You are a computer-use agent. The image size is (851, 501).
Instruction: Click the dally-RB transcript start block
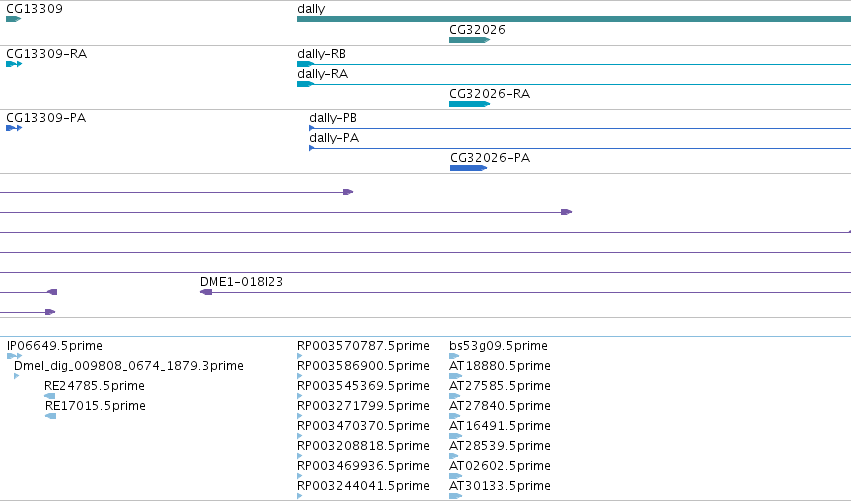click(305, 64)
